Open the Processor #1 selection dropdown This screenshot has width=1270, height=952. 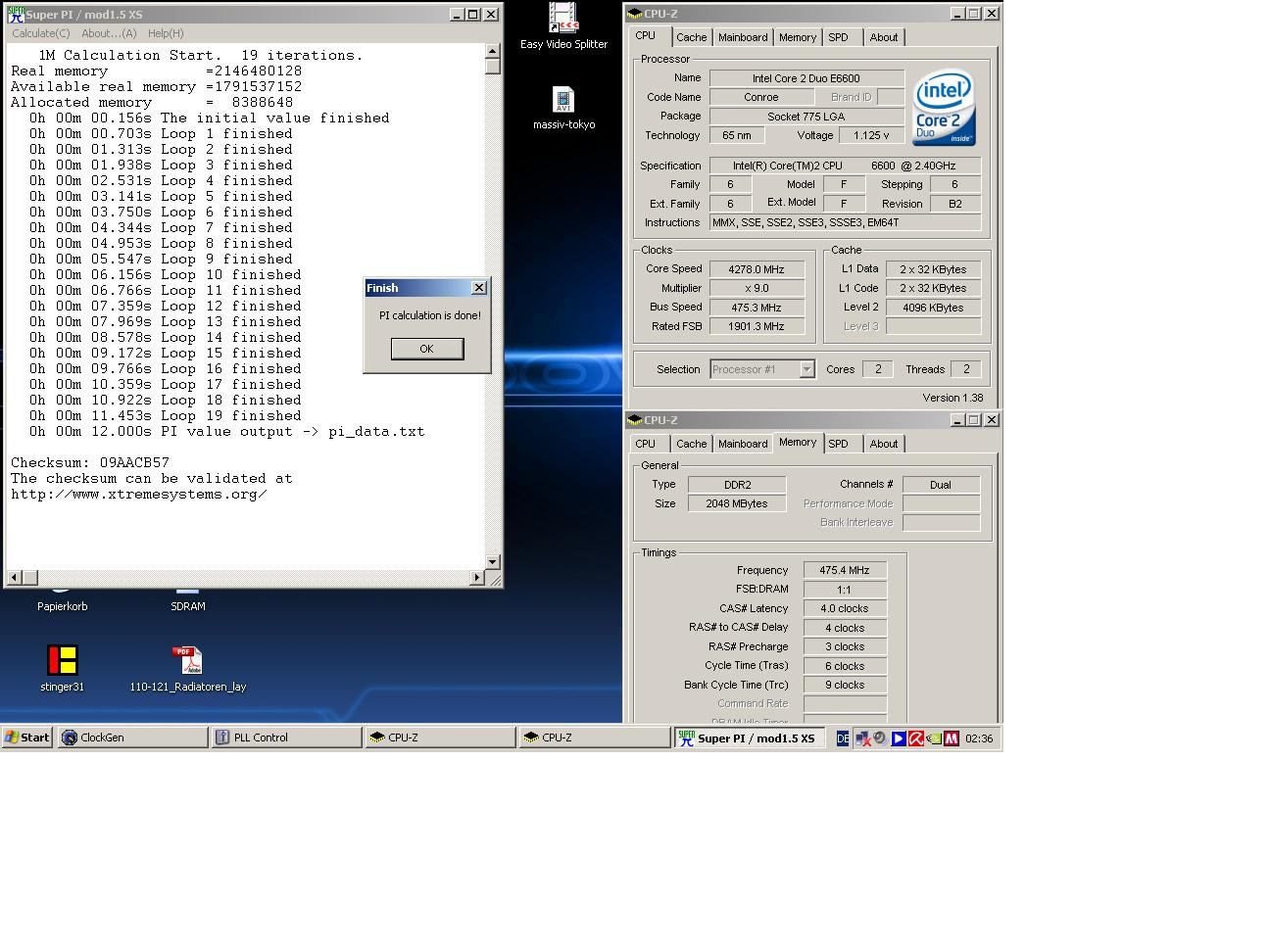pyautogui.click(x=806, y=369)
